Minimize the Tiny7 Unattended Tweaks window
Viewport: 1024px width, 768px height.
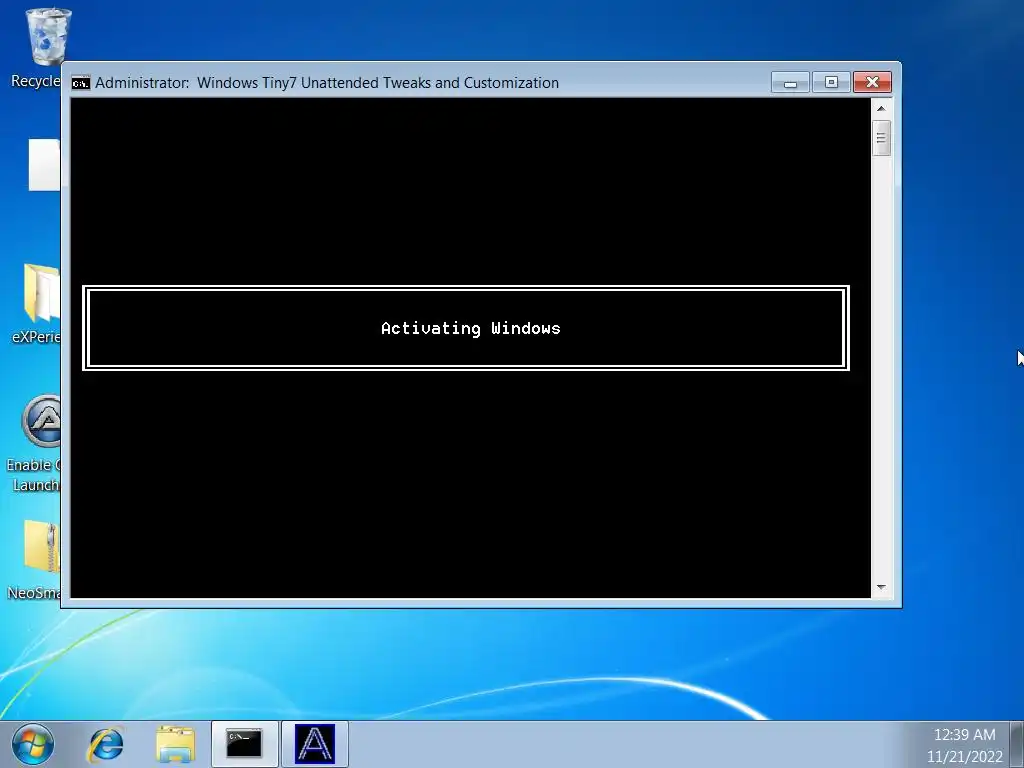[x=790, y=82]
